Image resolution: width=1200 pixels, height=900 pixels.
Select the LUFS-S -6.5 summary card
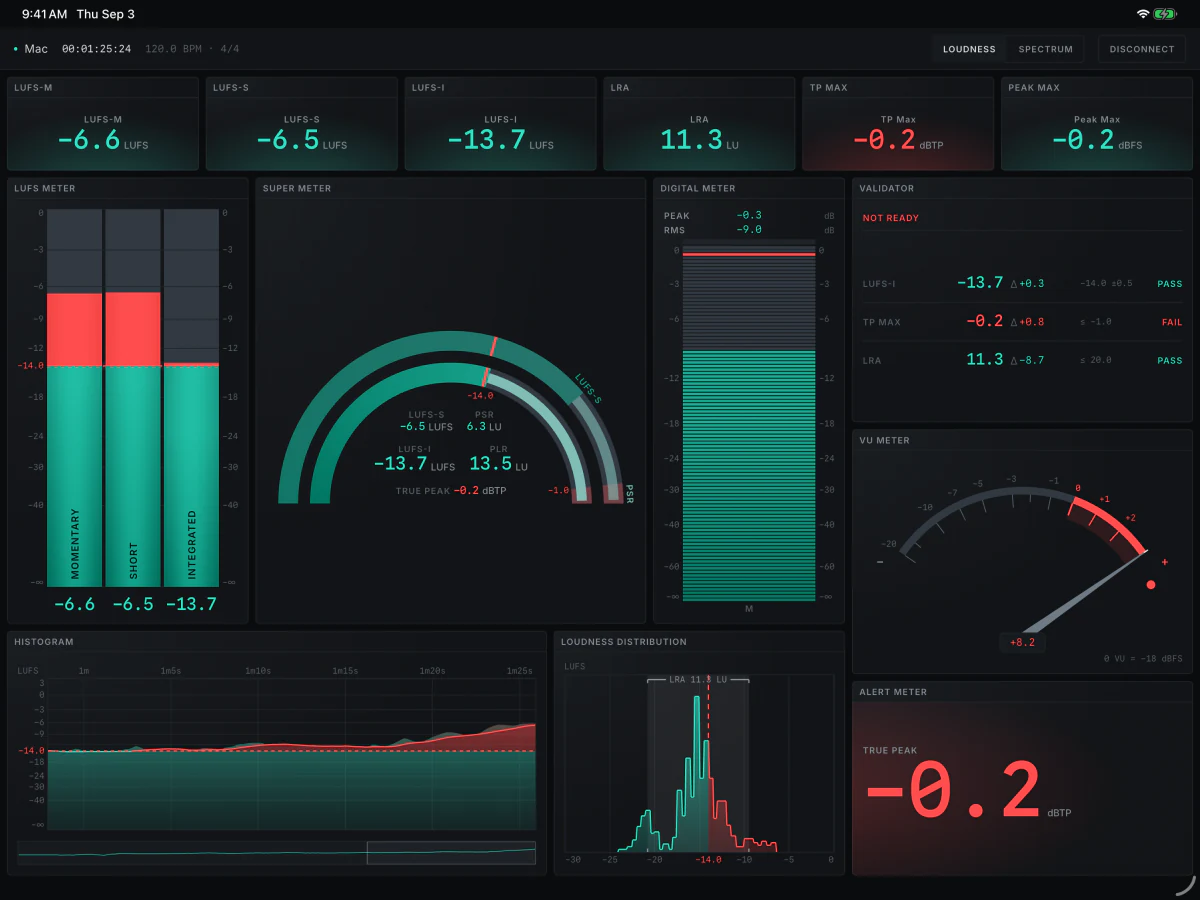[302, 124]
